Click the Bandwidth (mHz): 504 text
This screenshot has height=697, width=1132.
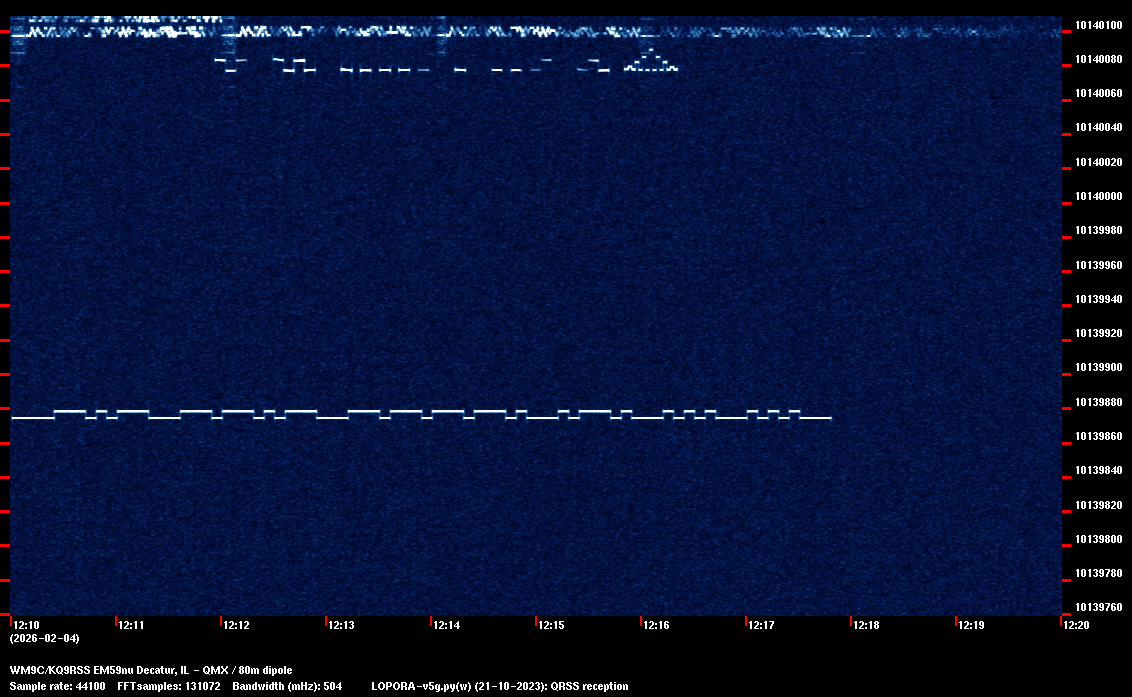click(286, 686)
